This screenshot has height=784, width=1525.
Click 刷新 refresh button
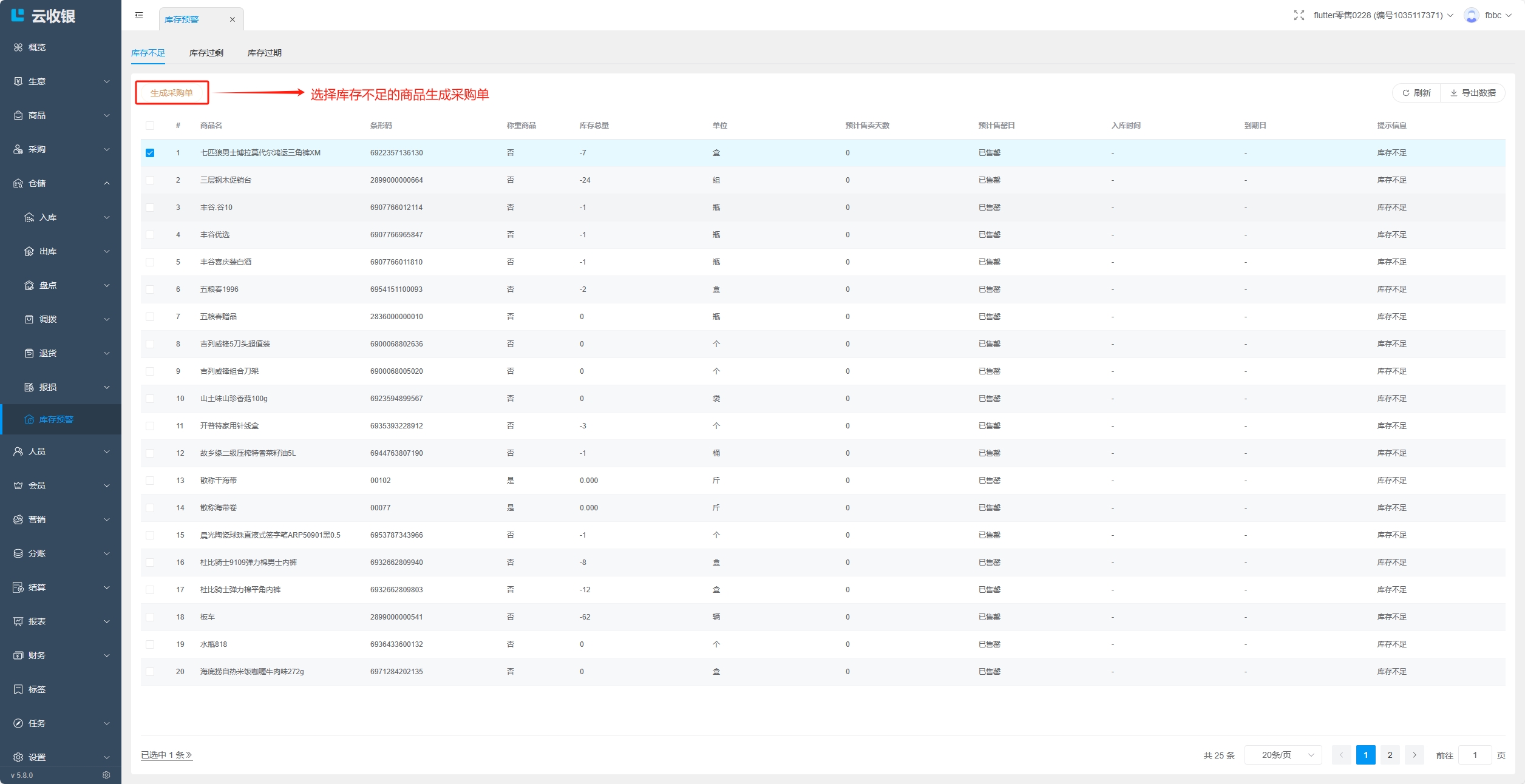[1416, 93]
